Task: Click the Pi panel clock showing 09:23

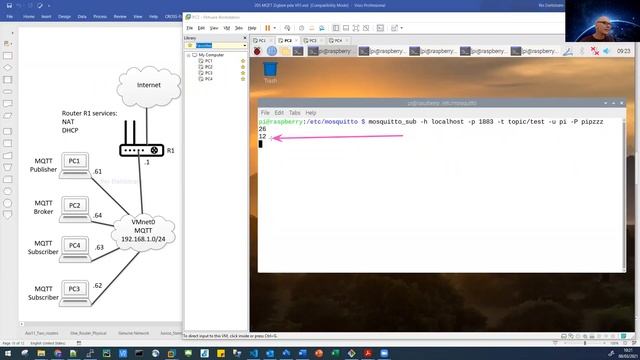Action: (623, 51)
